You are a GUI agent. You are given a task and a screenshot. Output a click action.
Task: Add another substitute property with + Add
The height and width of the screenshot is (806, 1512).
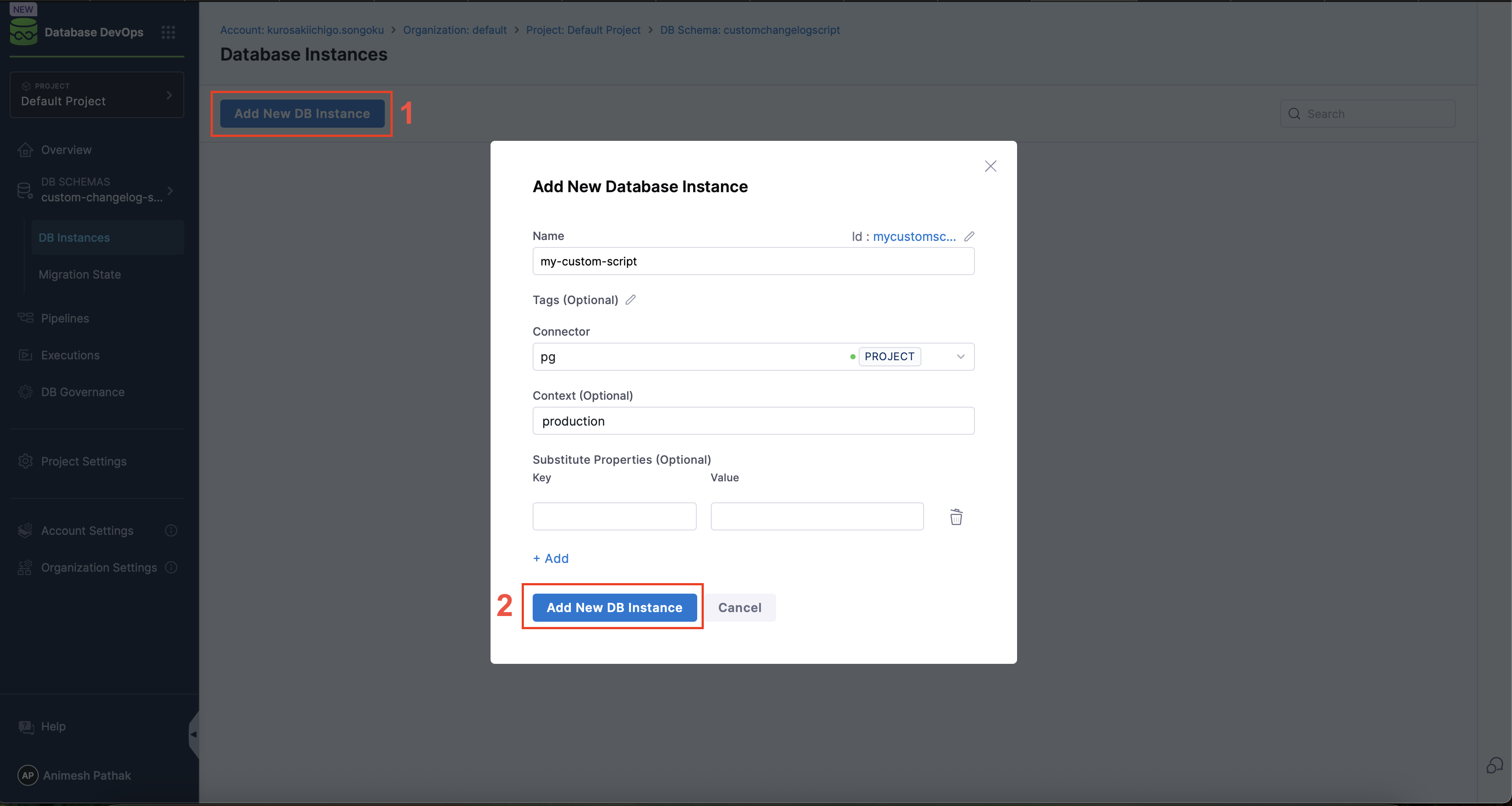[550, 558]
